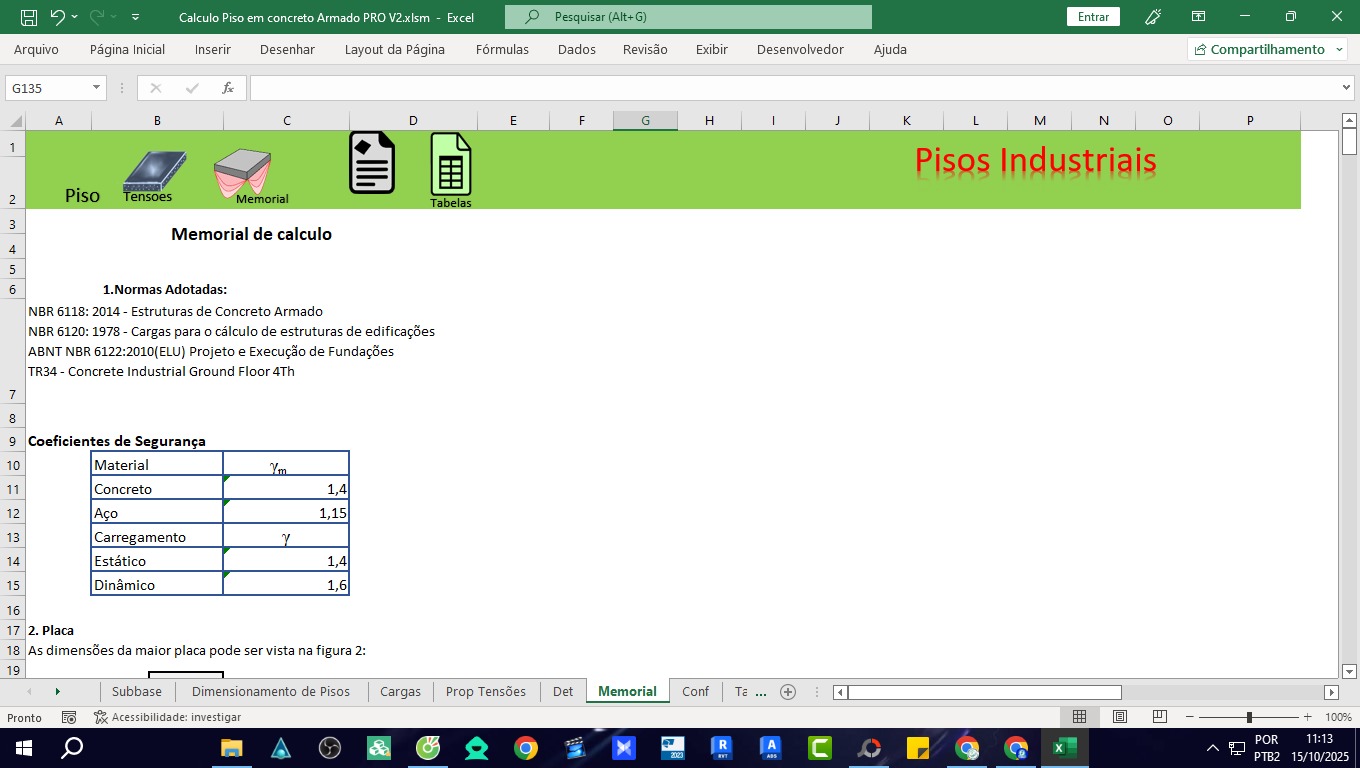The height and width of the screenshot is (768, 1360).
Task: Click the zoom slider handle
Action: coord(1249,717)
